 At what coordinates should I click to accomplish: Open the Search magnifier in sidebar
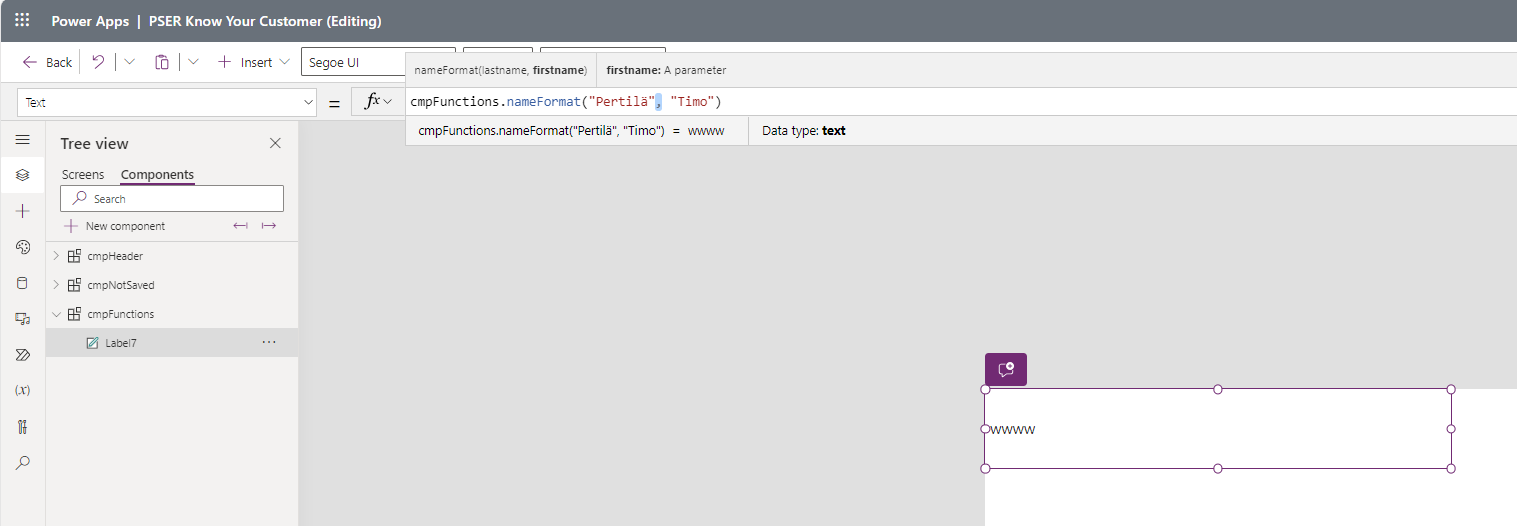pos(23,463)
